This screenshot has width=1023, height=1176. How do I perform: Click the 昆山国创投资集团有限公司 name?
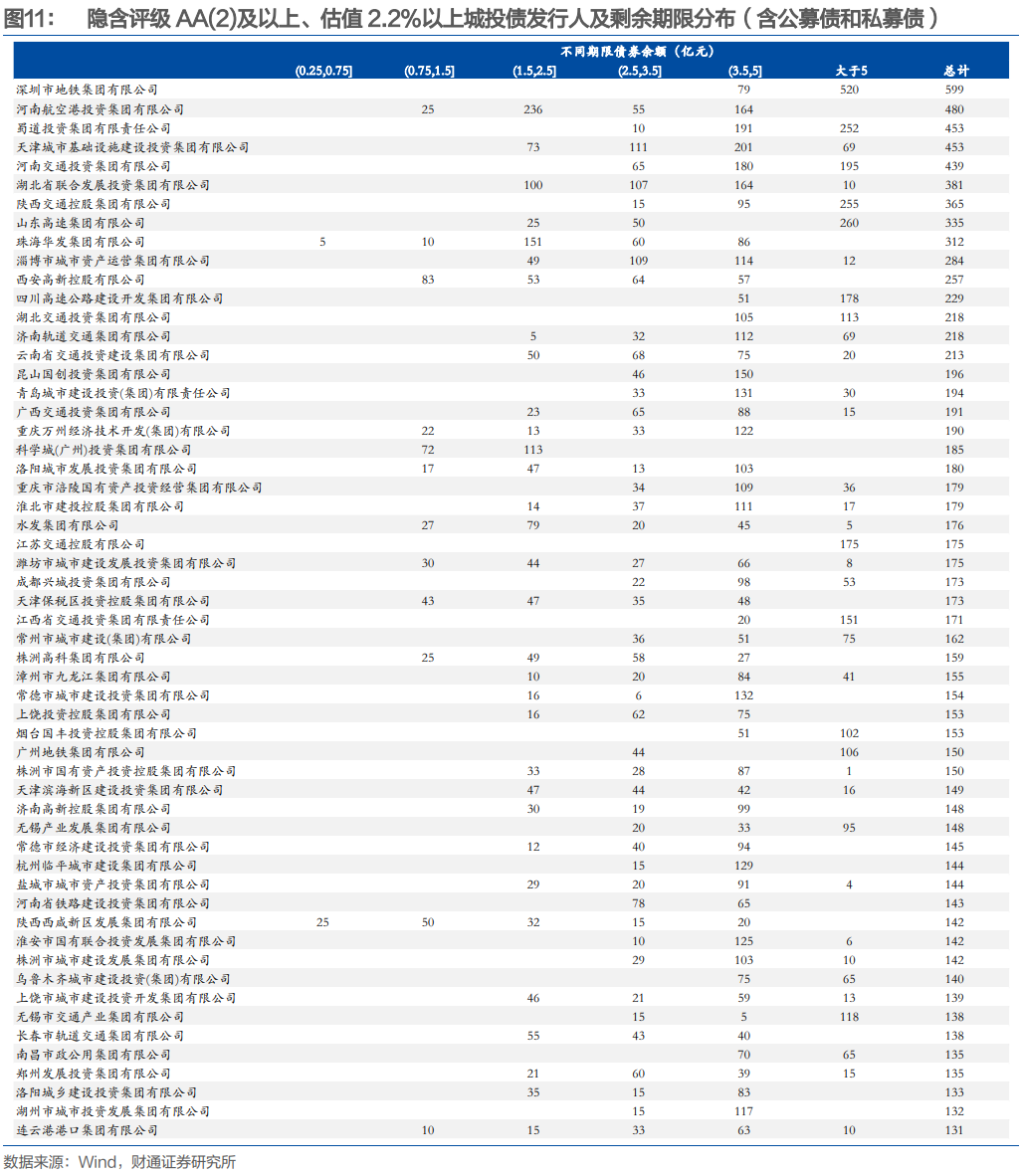coord(94,374)
